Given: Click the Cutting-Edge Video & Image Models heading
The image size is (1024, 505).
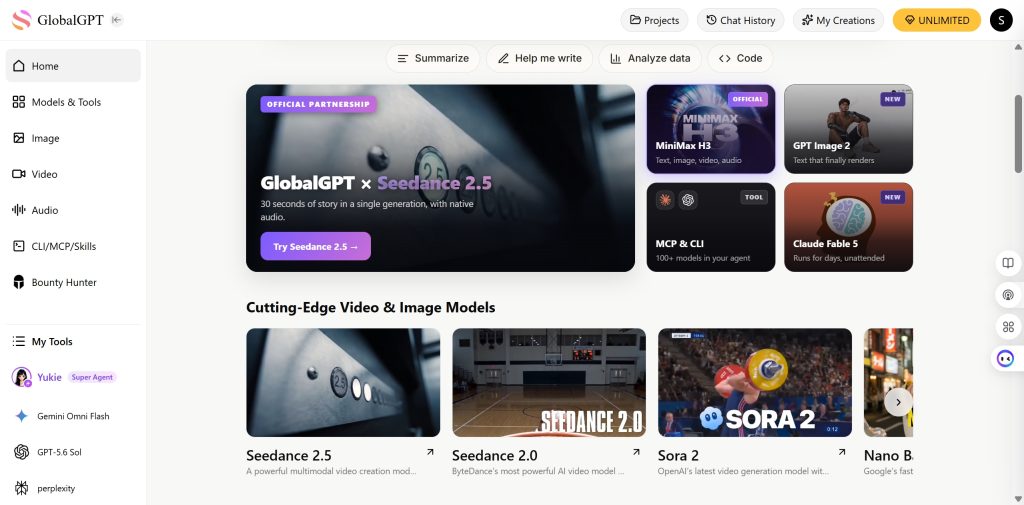Looking at the screenshot, I should (x=370, y=307).
